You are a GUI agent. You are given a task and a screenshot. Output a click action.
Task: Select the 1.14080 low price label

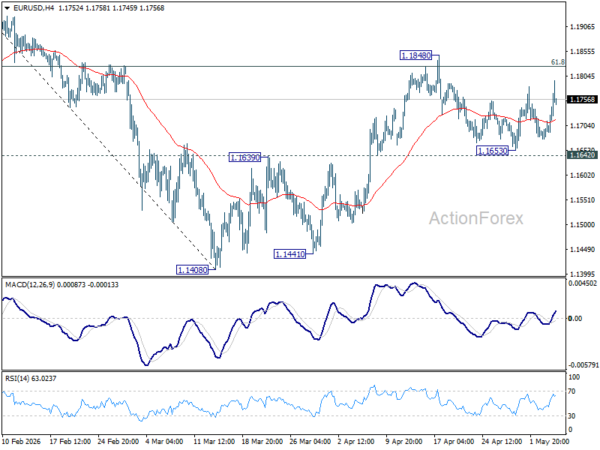click(192, 270)
